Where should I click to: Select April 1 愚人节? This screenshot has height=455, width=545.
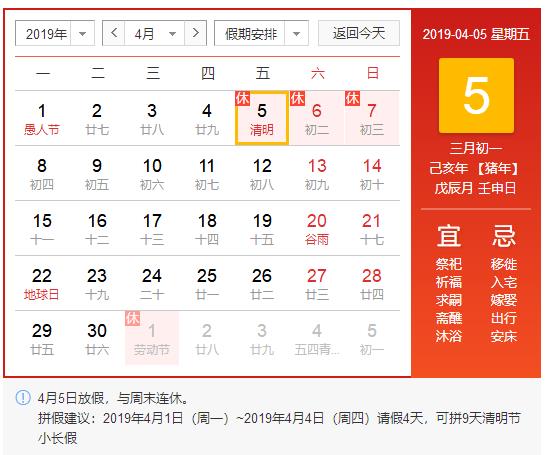click(x=42, y=119)
